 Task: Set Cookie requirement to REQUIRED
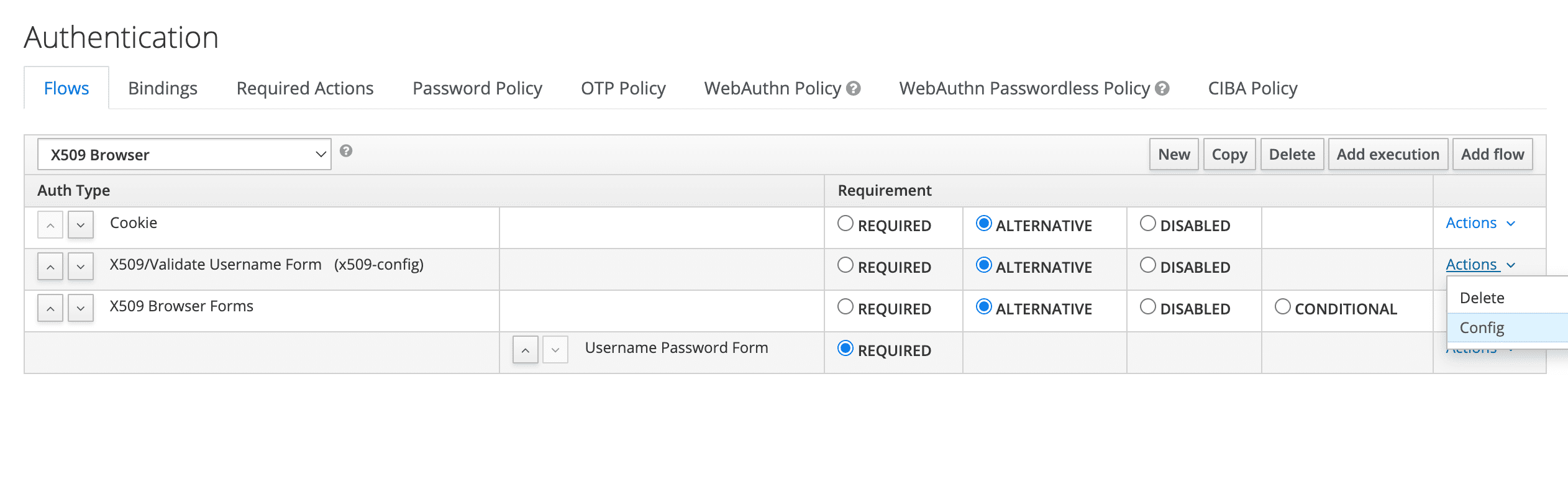pos(846,224)
